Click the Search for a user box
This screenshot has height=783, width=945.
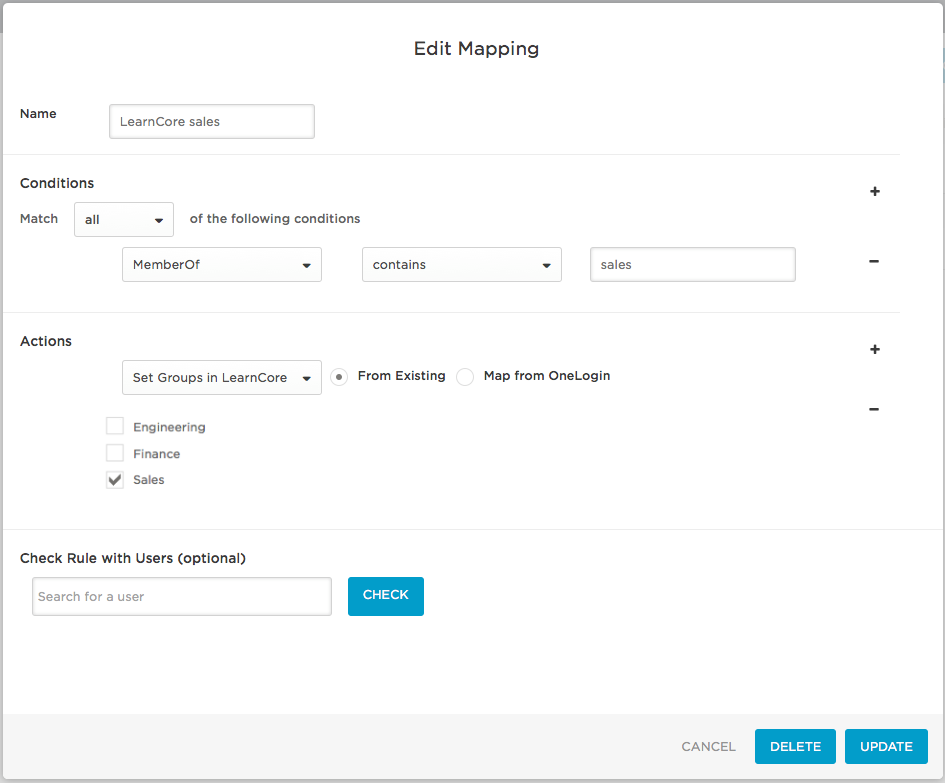[181, 597]
